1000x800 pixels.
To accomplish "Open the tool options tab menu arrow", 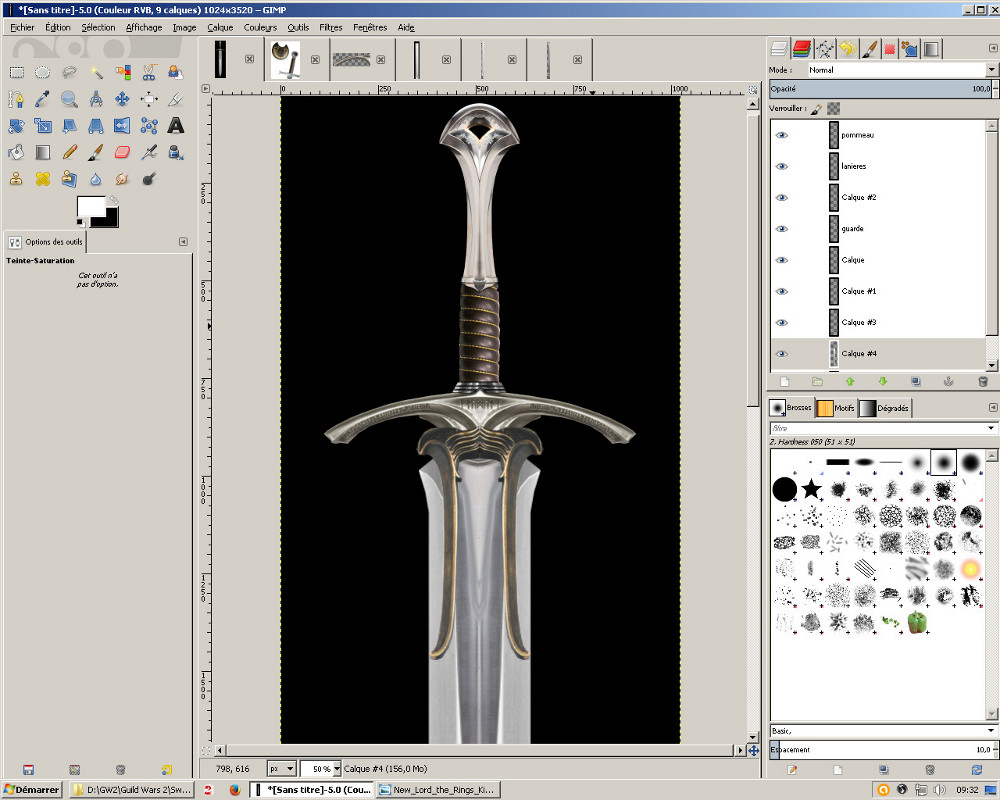I will tap(183, 242).
